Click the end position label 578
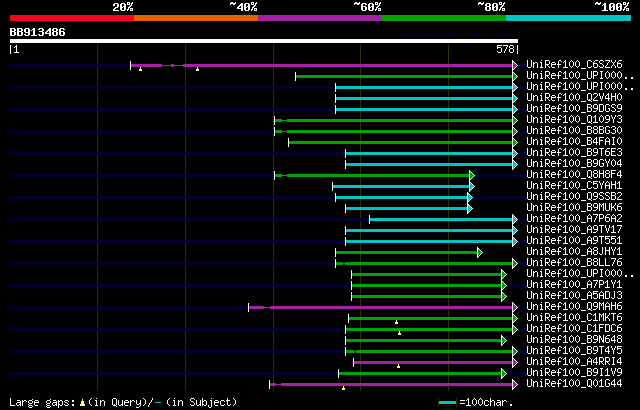The width and height of the screenshot is (640, 410). [x=505, y=49]
